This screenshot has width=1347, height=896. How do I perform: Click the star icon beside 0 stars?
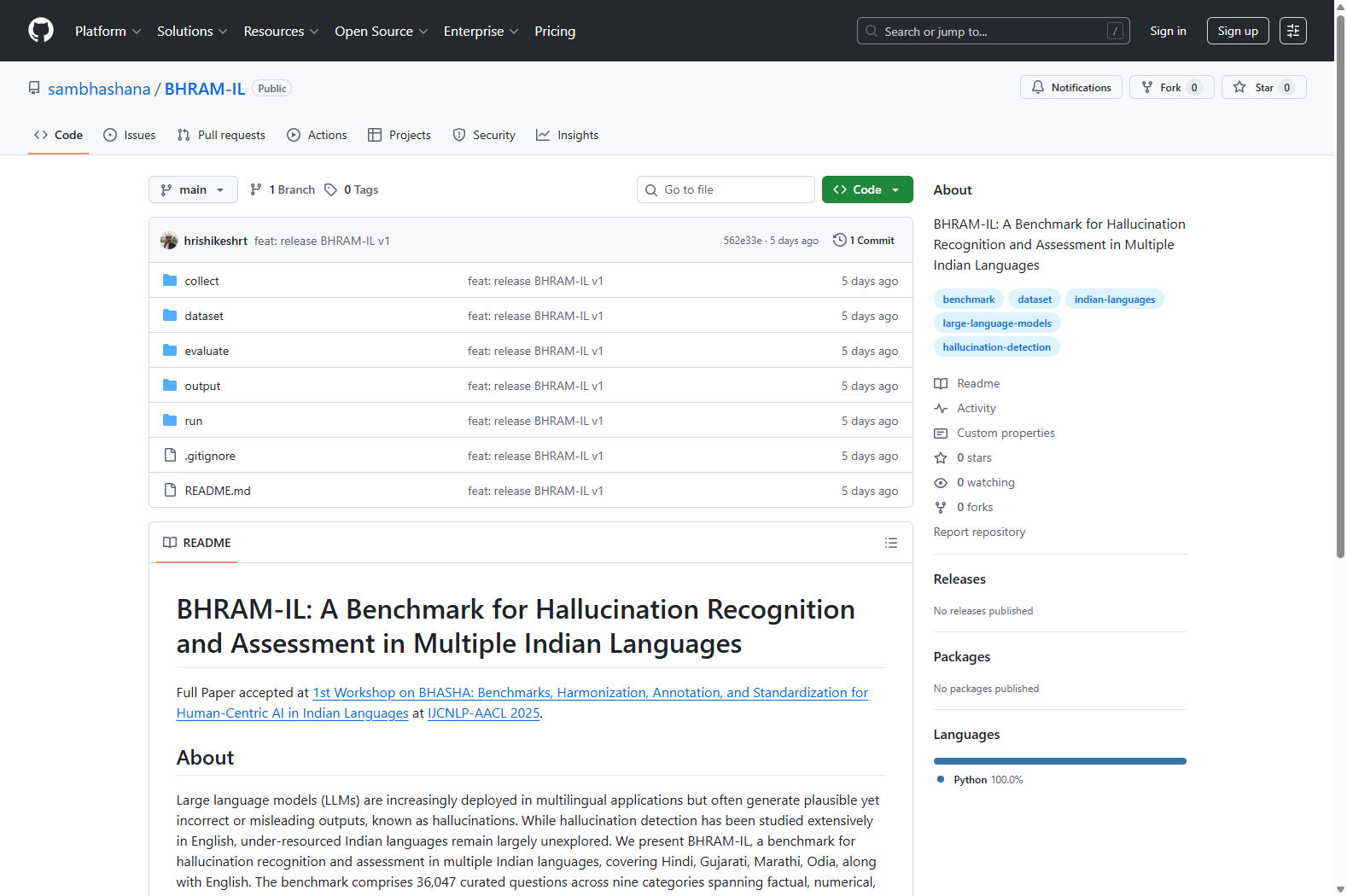click(x=941, y=458)
